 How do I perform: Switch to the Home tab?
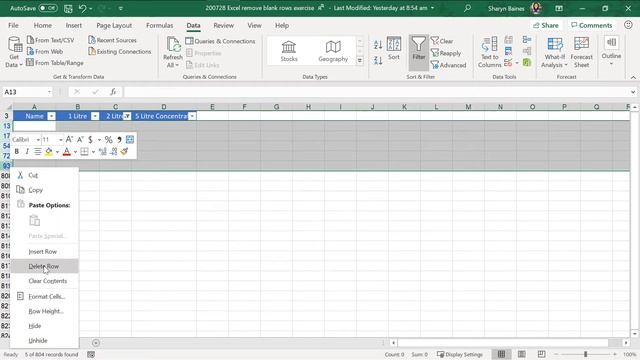tap(42, 25)
